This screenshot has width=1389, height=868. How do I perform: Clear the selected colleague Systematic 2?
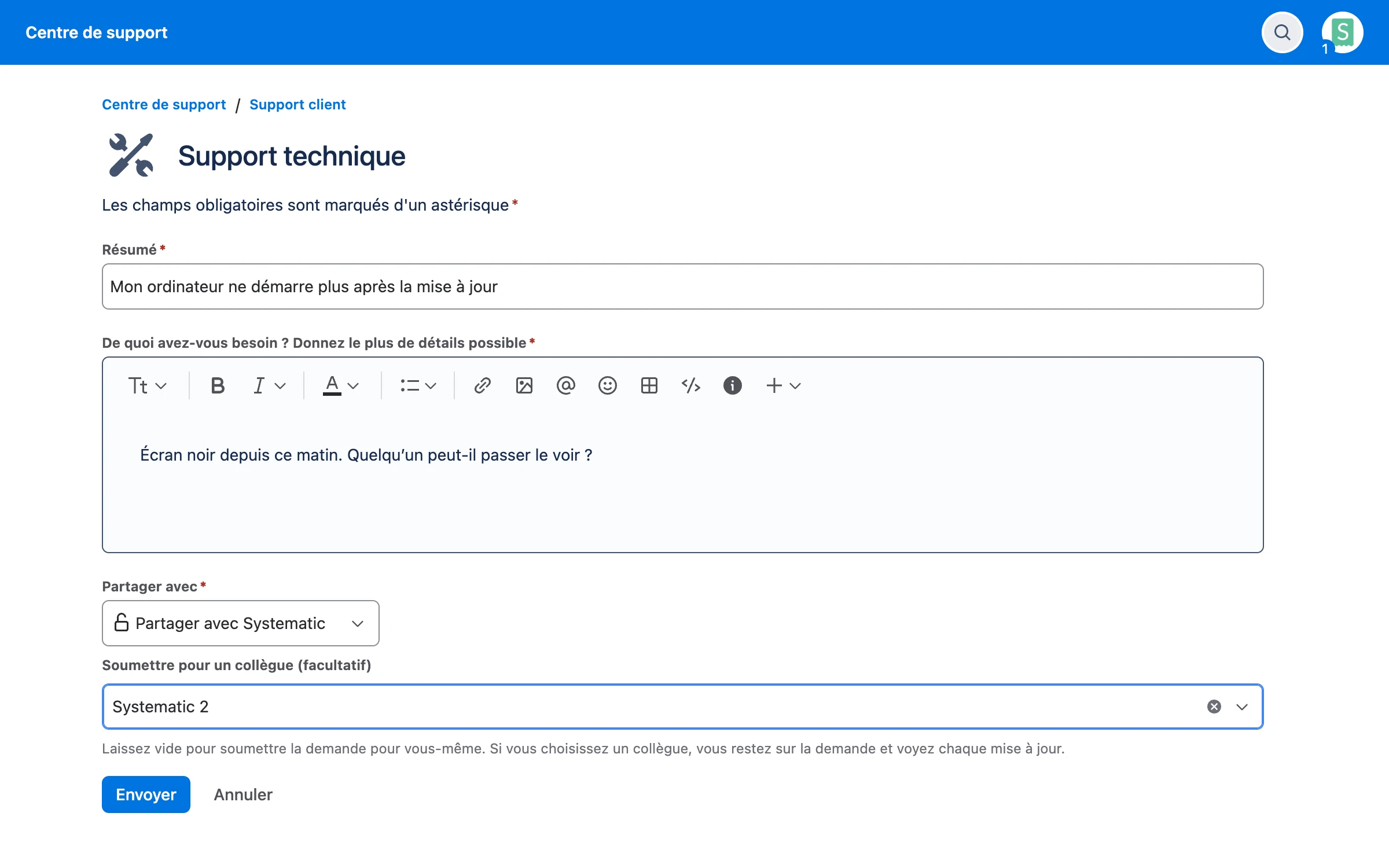pos(1214,707)
